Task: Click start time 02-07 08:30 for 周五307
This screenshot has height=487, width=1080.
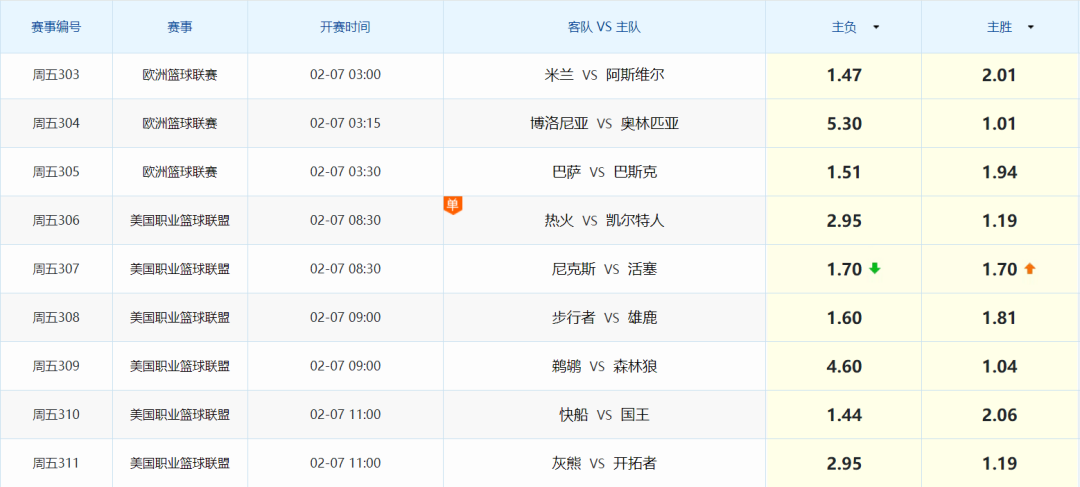Action: click(345, 269)
